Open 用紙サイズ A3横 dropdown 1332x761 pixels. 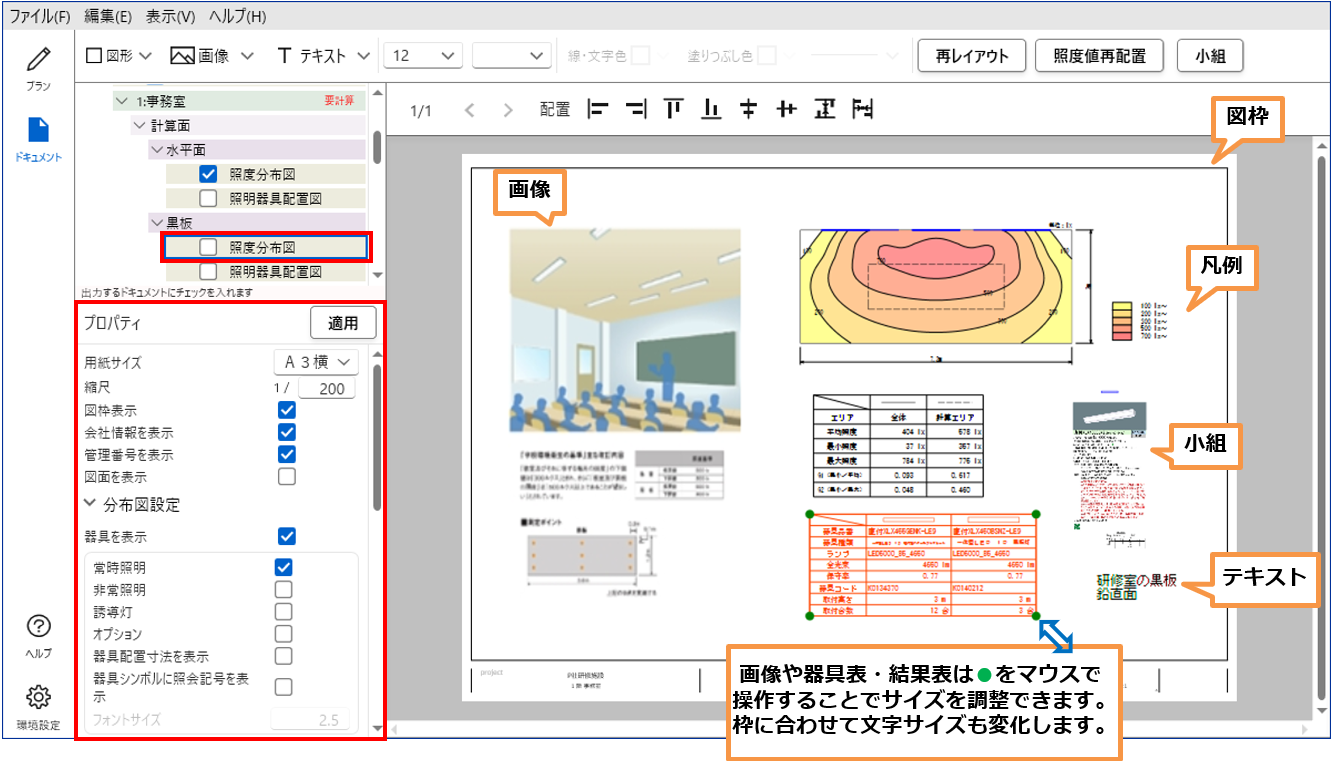coord(315,362)
